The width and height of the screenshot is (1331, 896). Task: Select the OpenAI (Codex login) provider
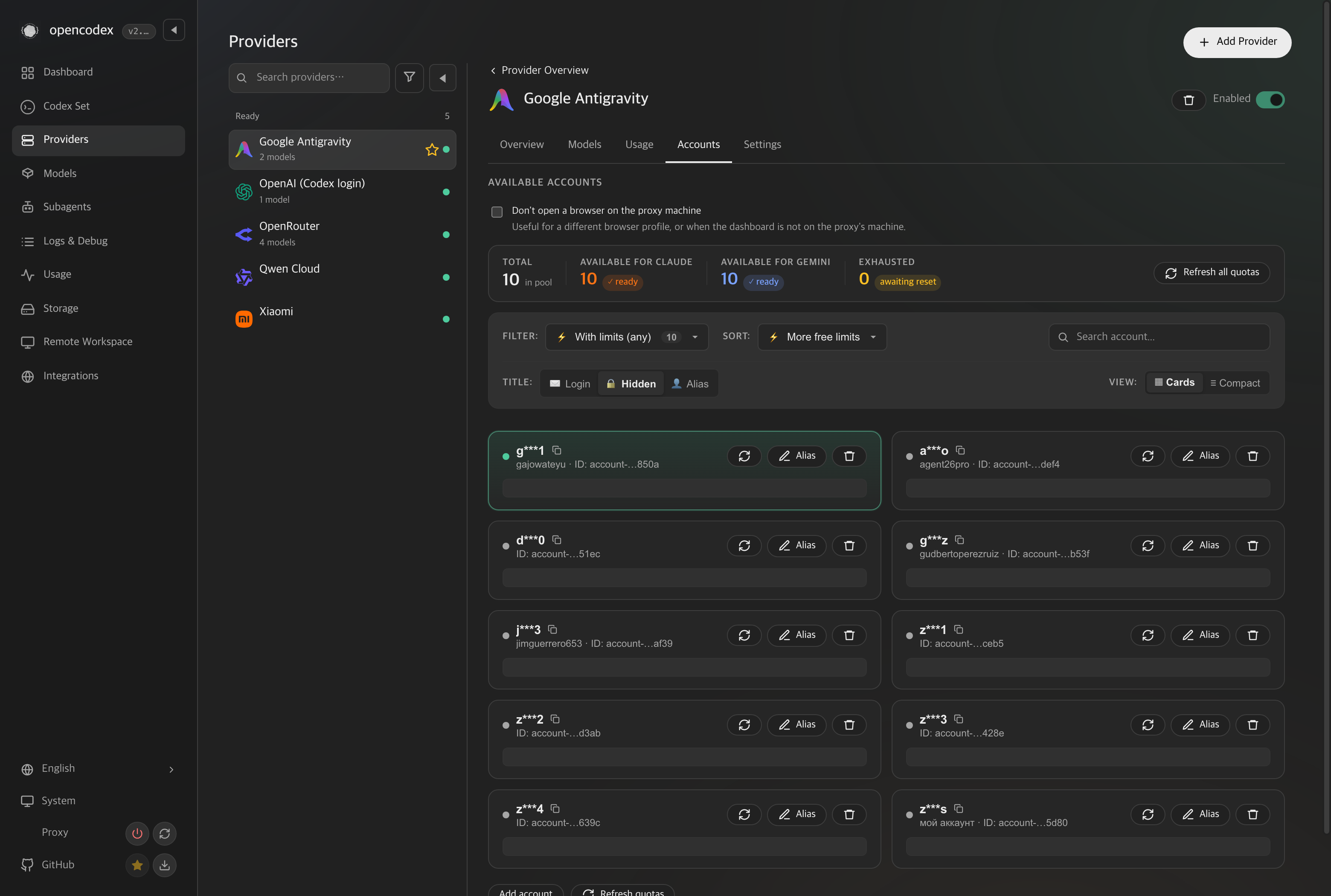(342, 192)
